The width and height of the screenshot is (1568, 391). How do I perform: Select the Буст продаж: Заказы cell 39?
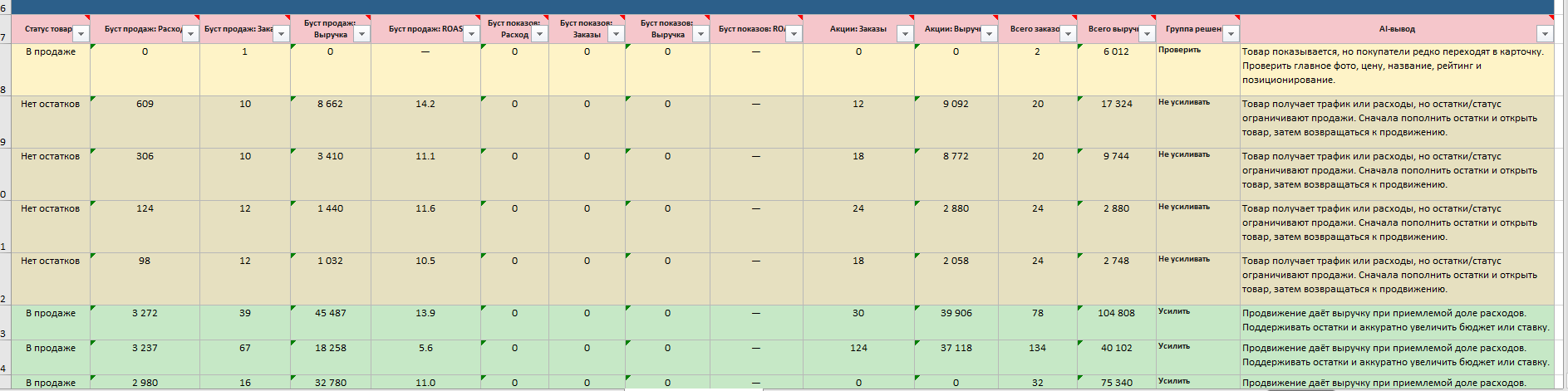tap(245, 323)
